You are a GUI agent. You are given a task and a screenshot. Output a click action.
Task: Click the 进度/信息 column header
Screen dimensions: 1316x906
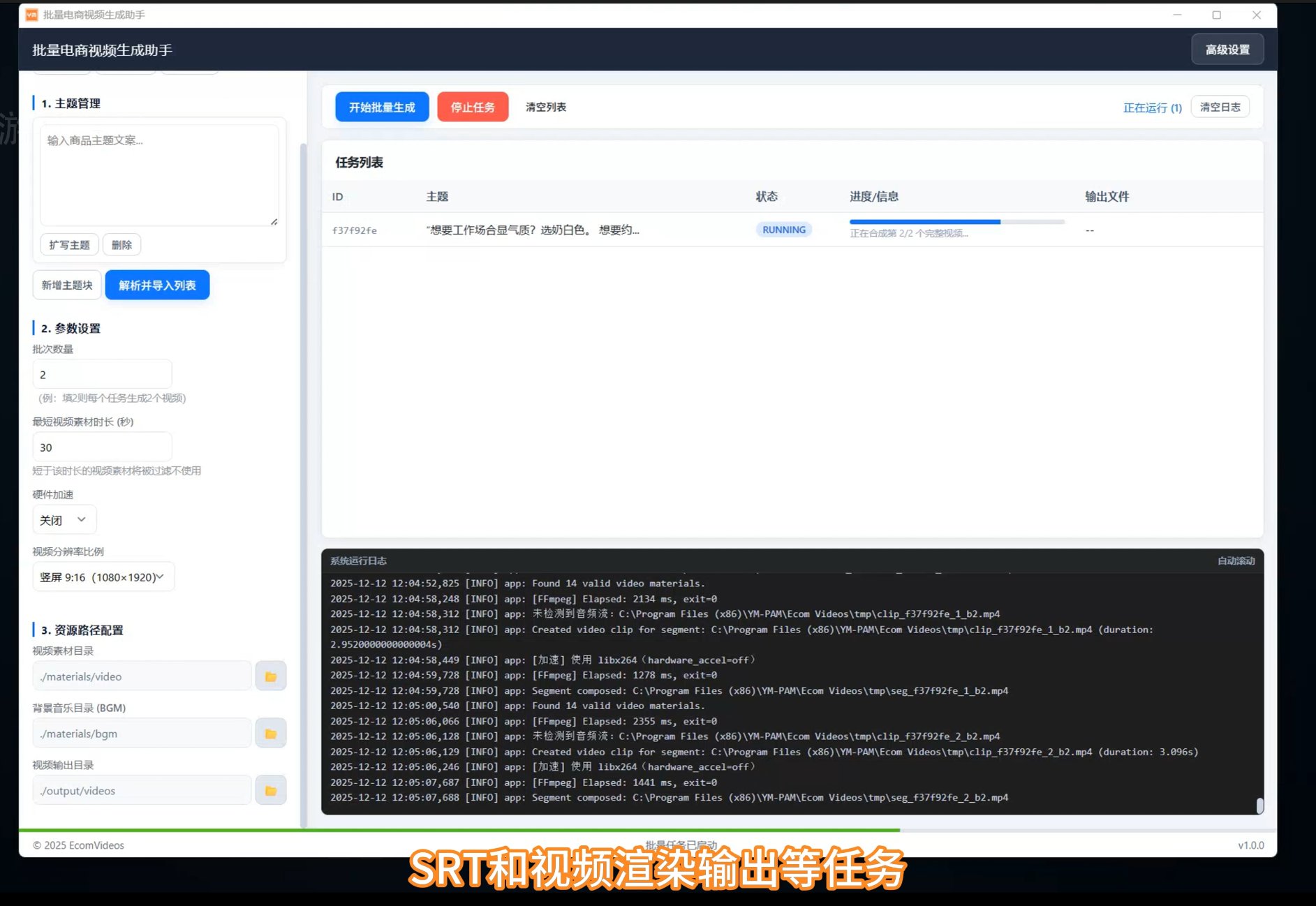coord(873,197)
